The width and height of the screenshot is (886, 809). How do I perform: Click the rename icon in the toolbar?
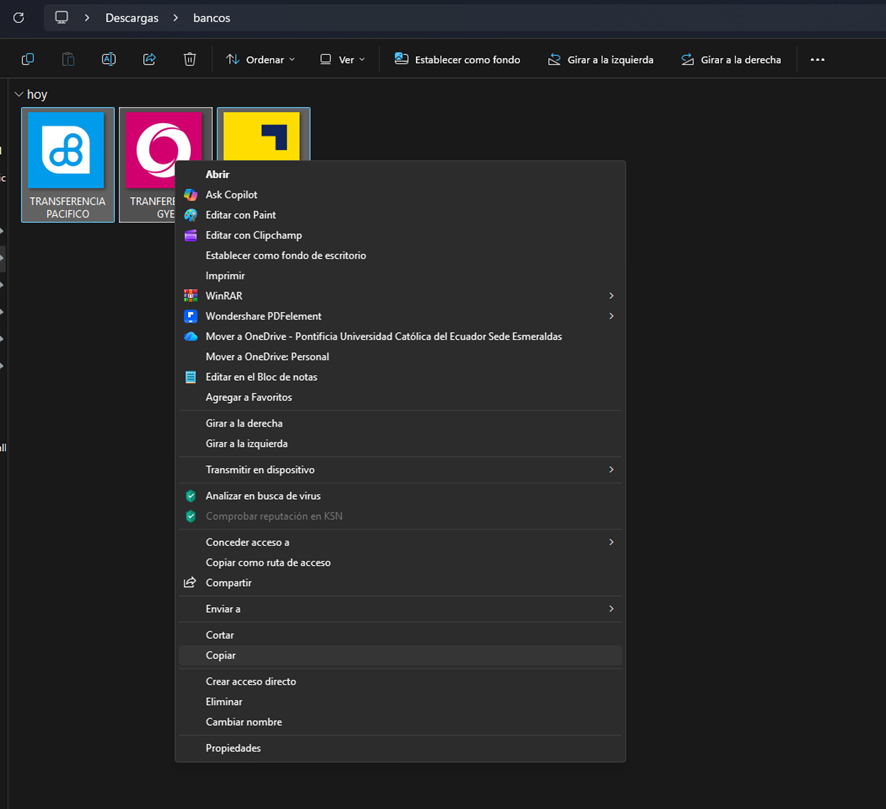click(108, 59)
